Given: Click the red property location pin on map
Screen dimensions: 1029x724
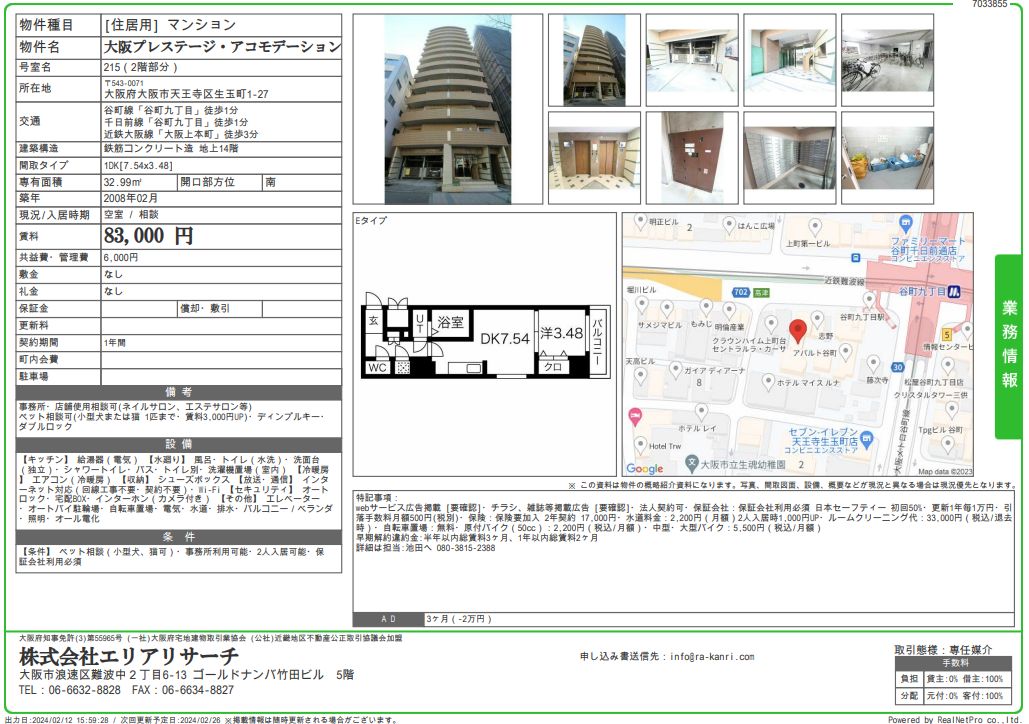Looking at the screenshot, I should tap(797, 330).
